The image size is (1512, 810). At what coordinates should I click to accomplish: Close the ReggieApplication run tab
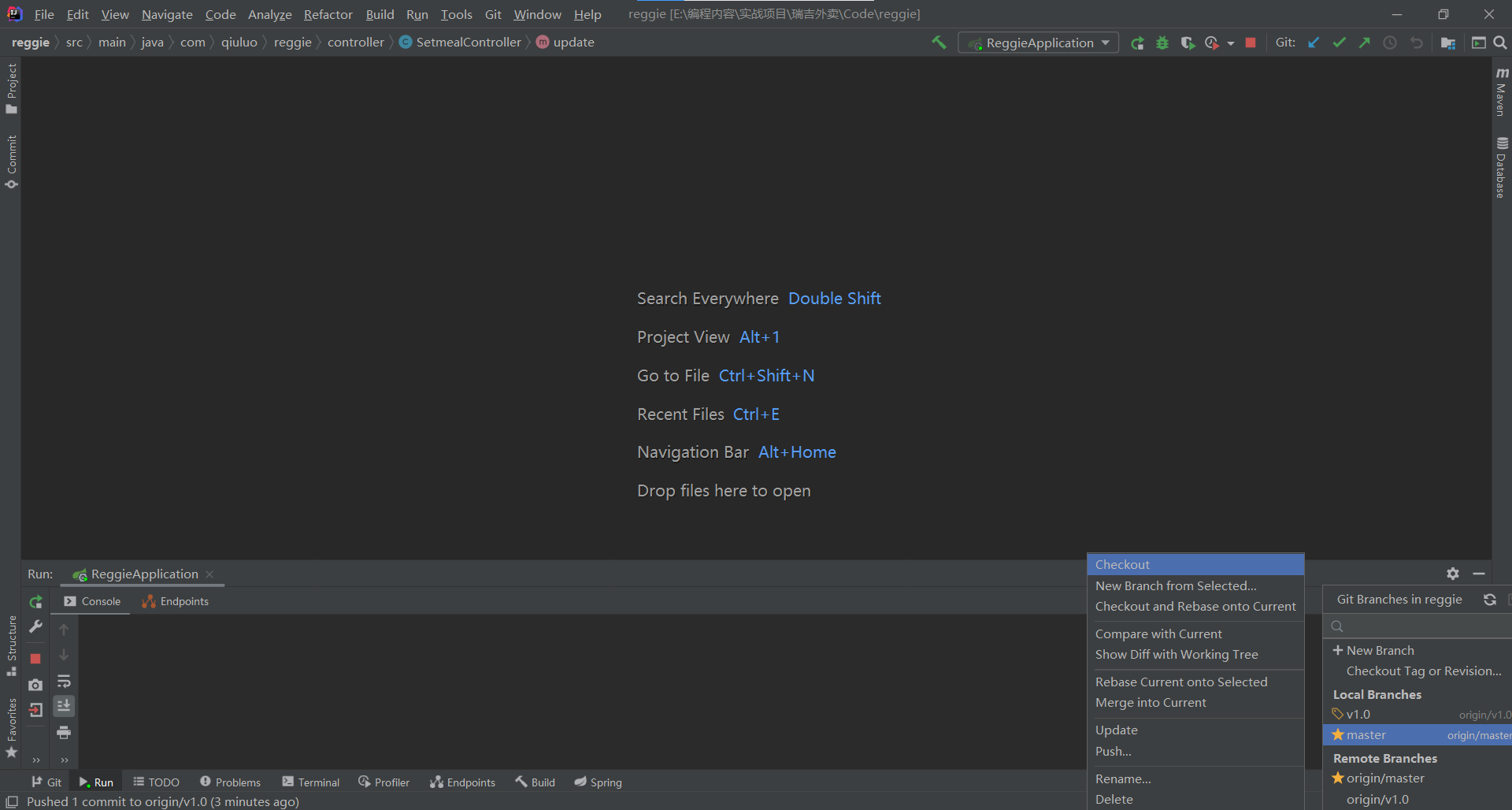coord(209,574)
